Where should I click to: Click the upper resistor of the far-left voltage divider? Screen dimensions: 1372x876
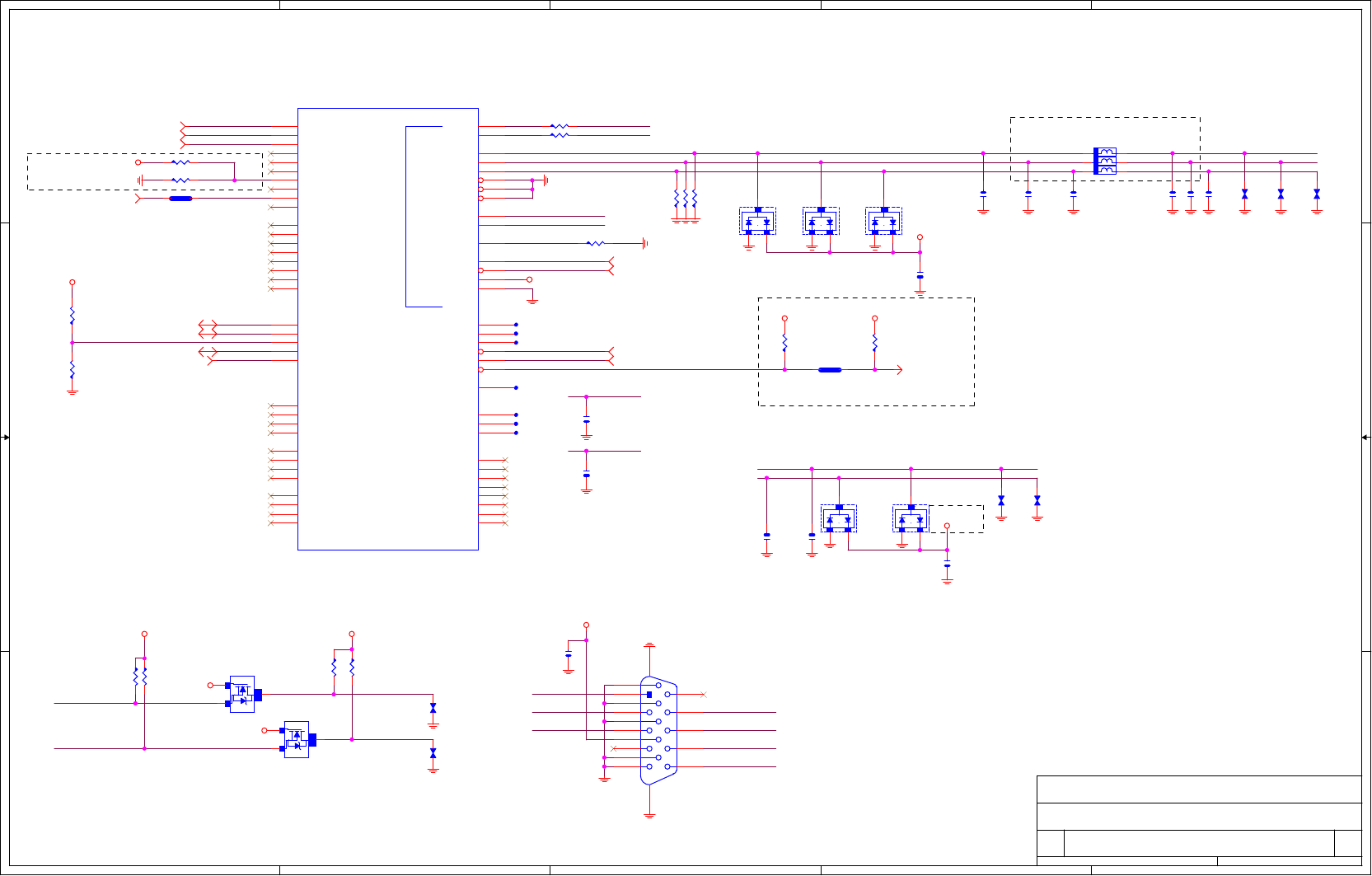click(x=73, y=316)
